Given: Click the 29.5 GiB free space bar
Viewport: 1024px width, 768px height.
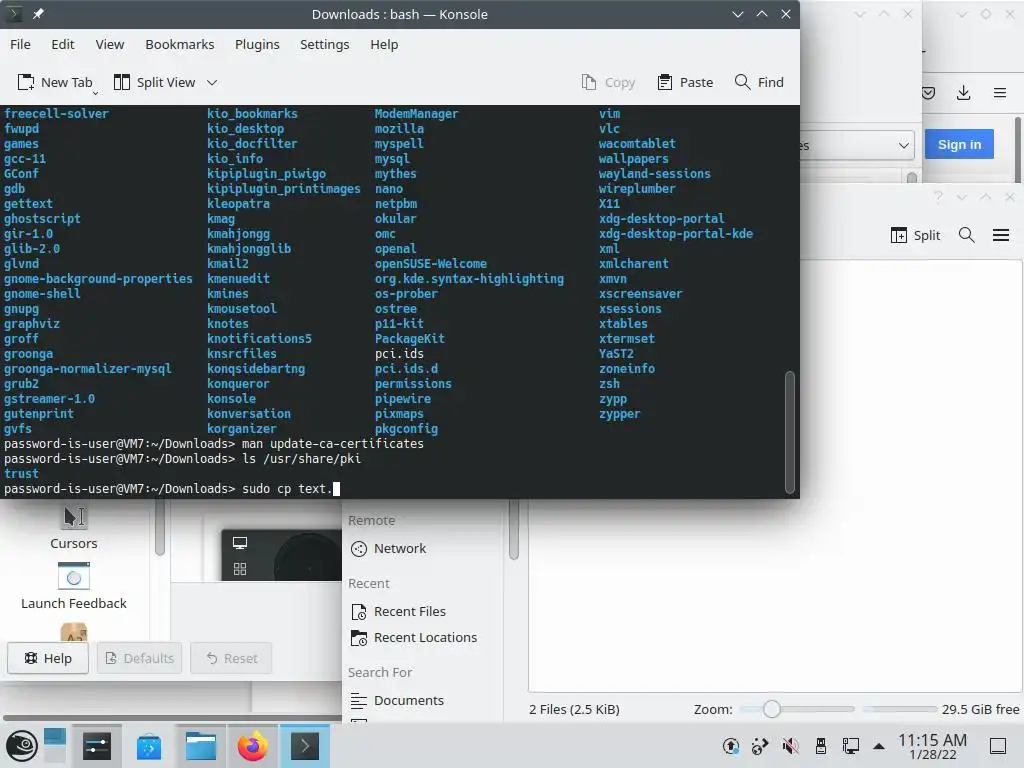Looking at the screenshot, I should (900, 709).
